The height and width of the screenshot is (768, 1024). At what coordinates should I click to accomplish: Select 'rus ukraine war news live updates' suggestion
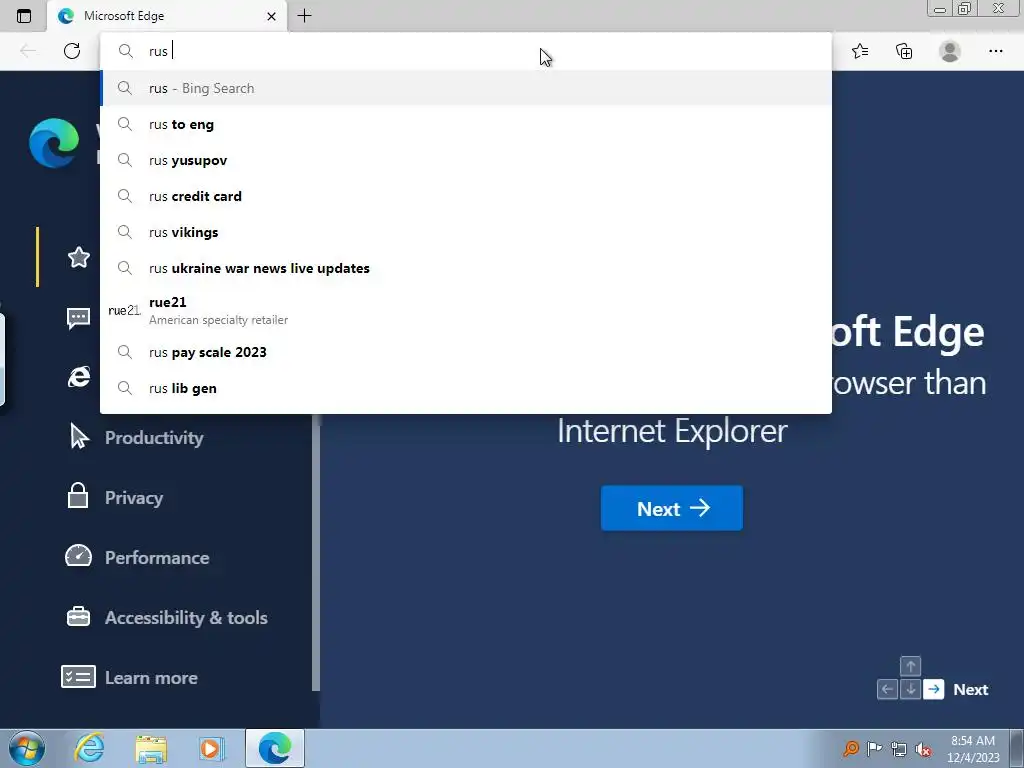[466, 268]
